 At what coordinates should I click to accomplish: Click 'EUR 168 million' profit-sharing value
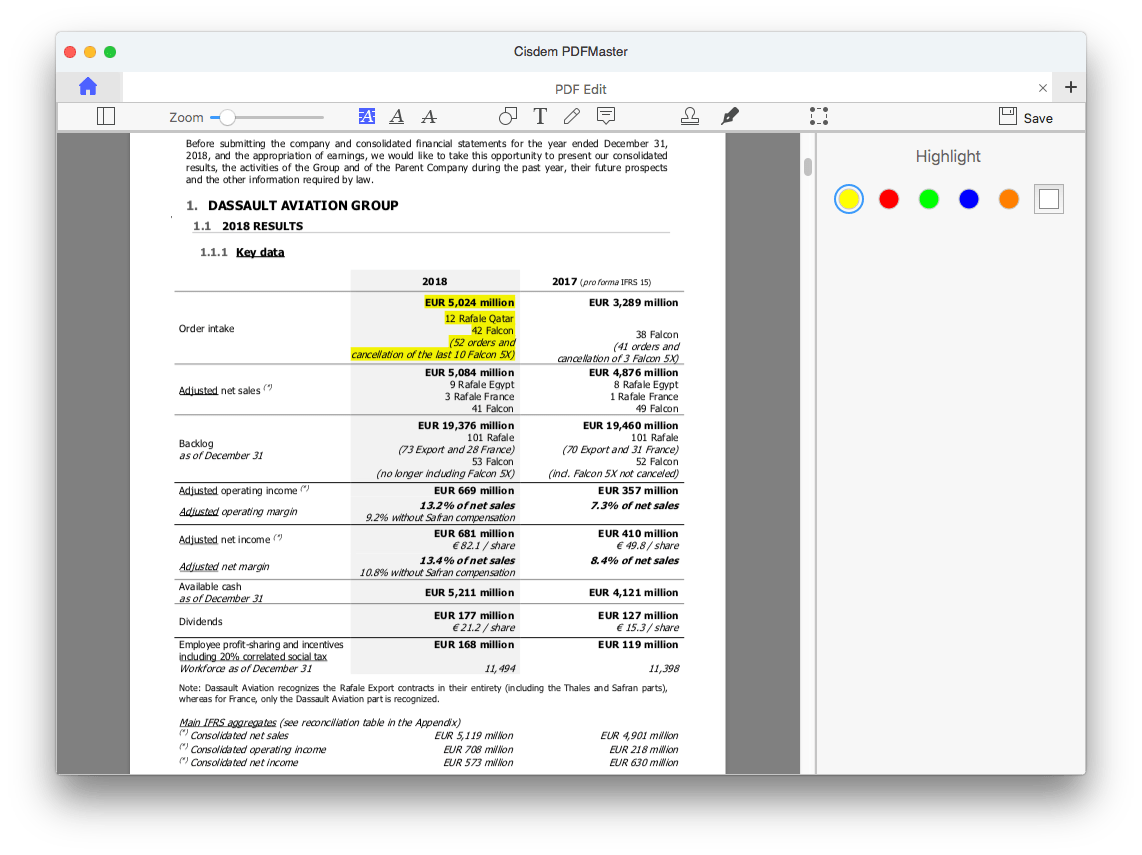pos(474,645)
